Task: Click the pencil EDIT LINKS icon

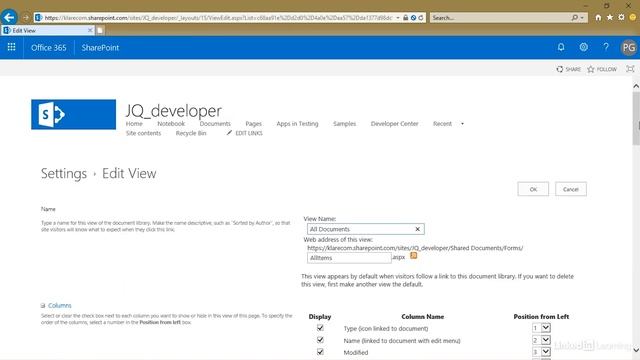Action: pos(229,133)
